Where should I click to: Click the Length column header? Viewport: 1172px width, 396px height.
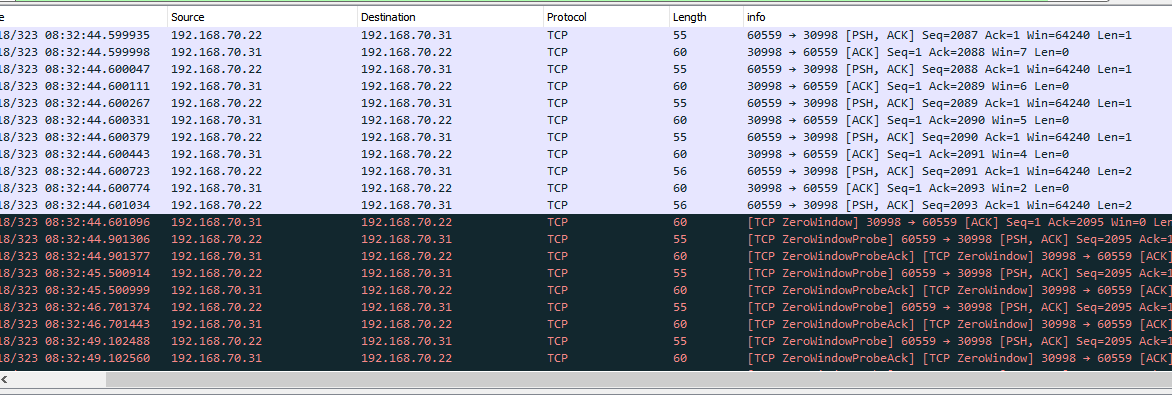point(706,17)
